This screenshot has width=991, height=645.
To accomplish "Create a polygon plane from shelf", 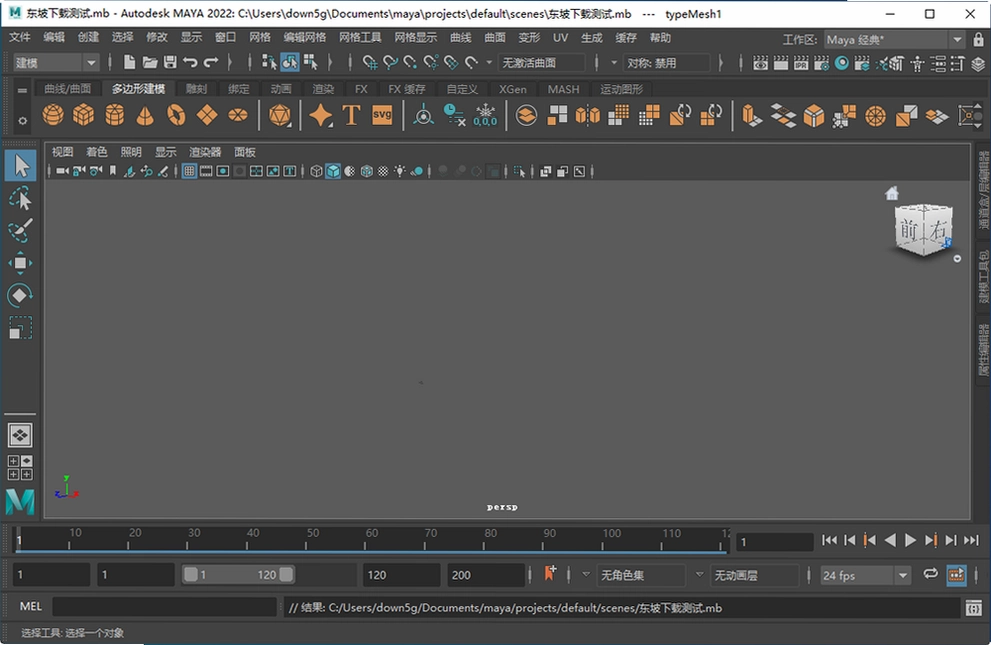I will pyautogui.click(x=207, y=115).
